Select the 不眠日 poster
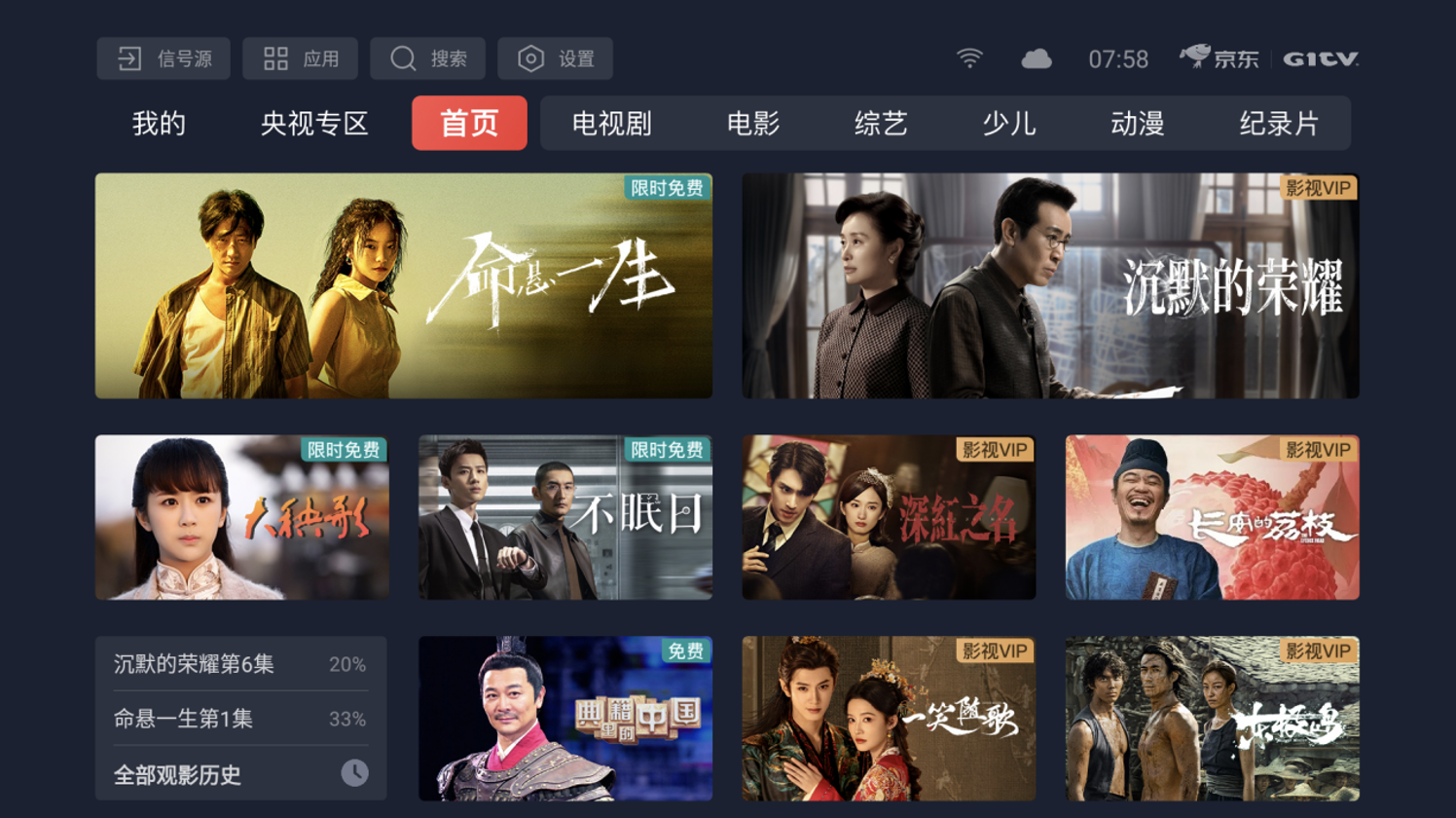This screenshot has width=1456, height=818. [x=565, y=517]
